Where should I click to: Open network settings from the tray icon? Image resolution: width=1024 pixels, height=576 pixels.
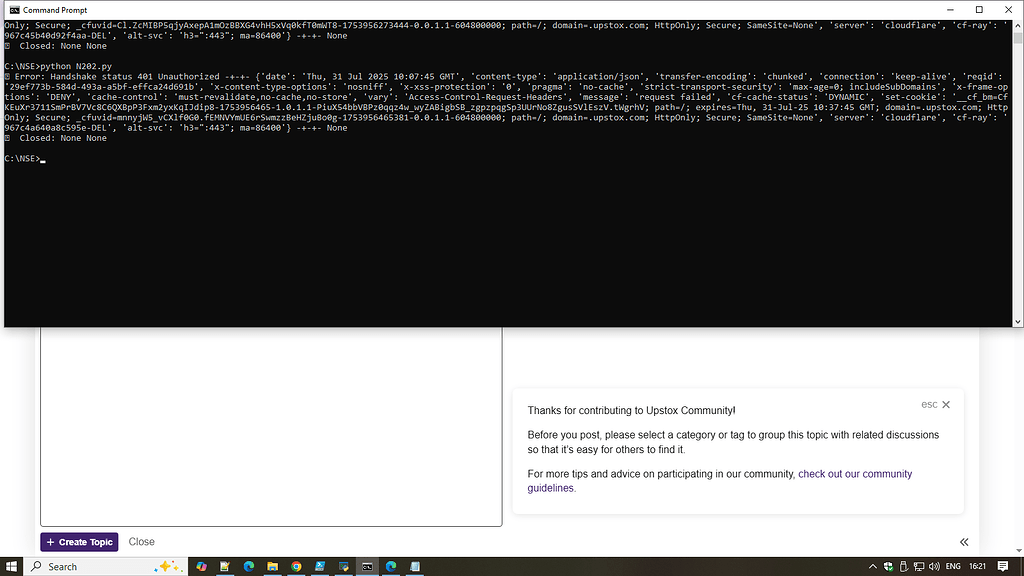point(920,566)
